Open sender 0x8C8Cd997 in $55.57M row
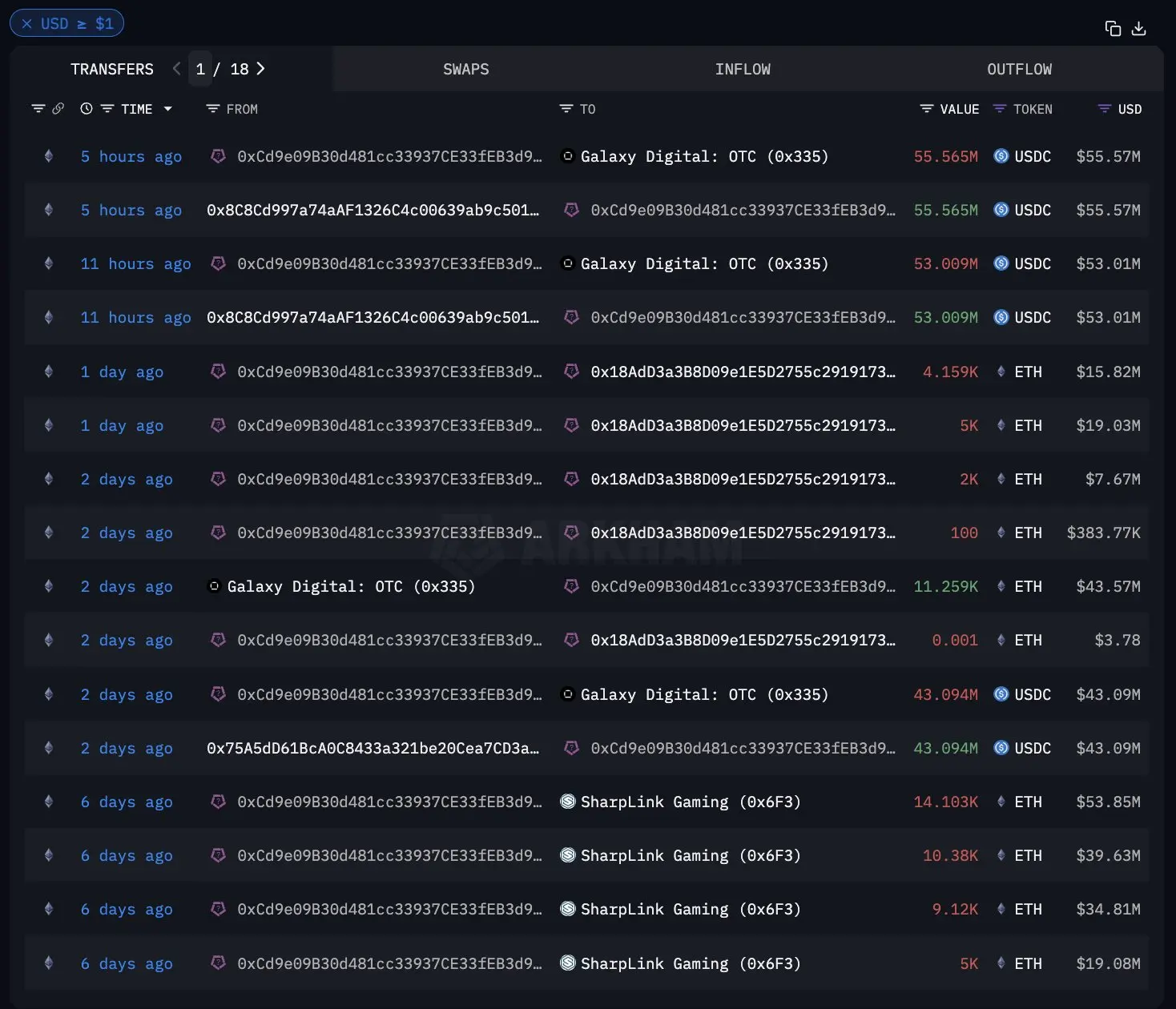Image resolution: width=1176 pixels, height=1009 pixels. (x=373, y=210)
